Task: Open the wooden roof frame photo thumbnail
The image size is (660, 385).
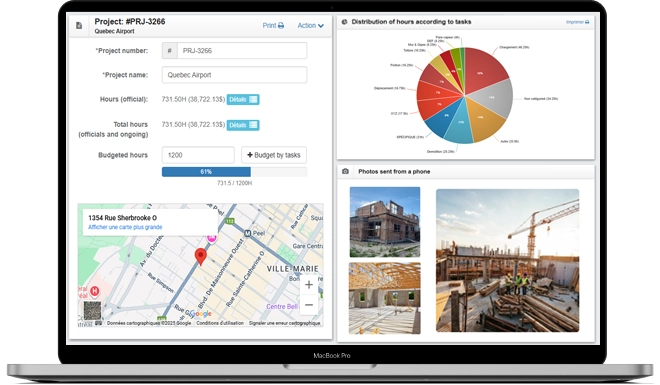Action: (x=385, y=298)
